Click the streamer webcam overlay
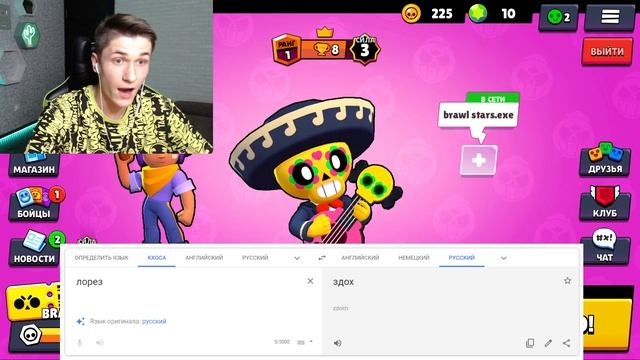 coord(106,77)
